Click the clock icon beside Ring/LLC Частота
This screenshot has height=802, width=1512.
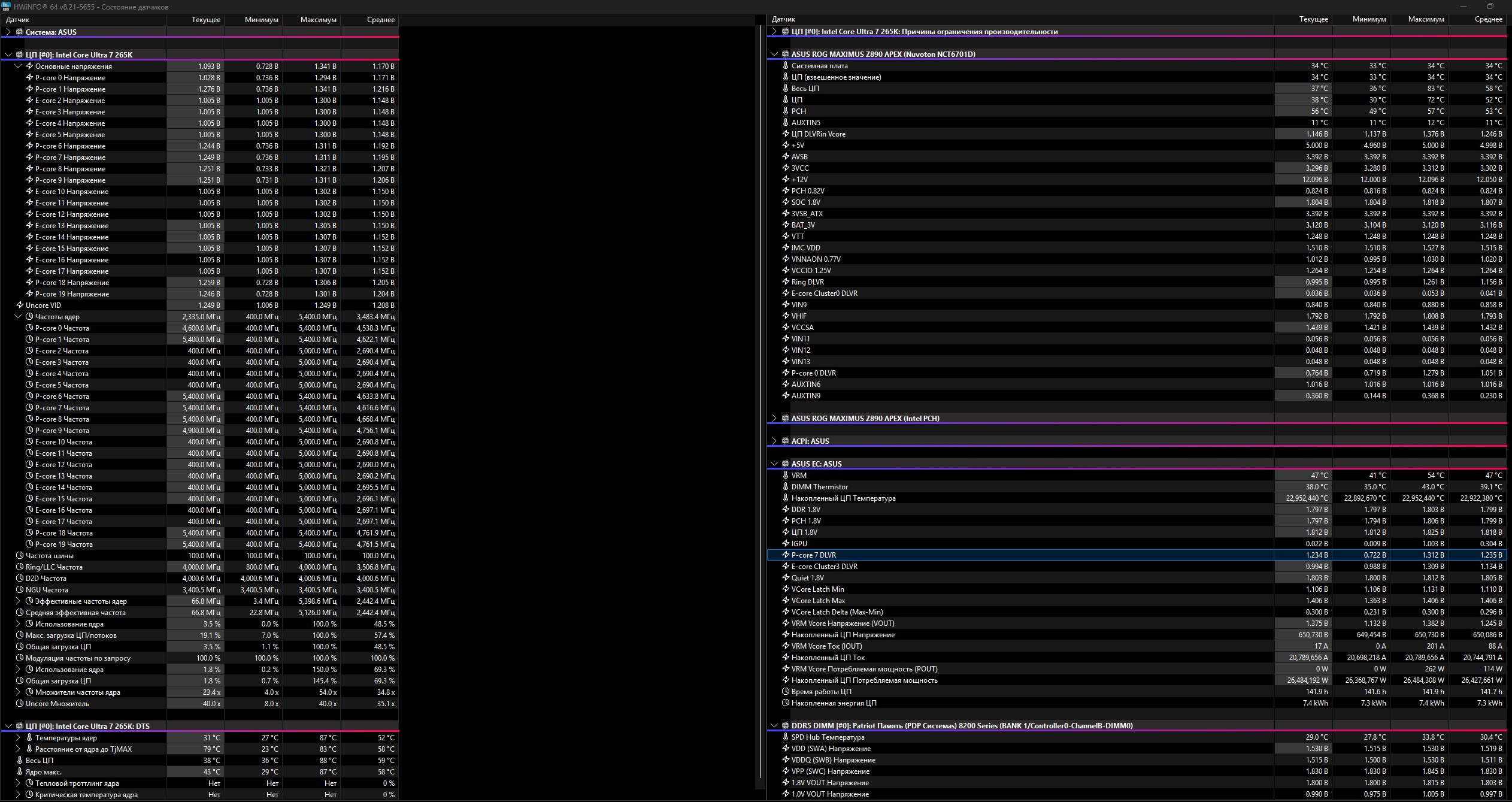click(x=20, y=567)
